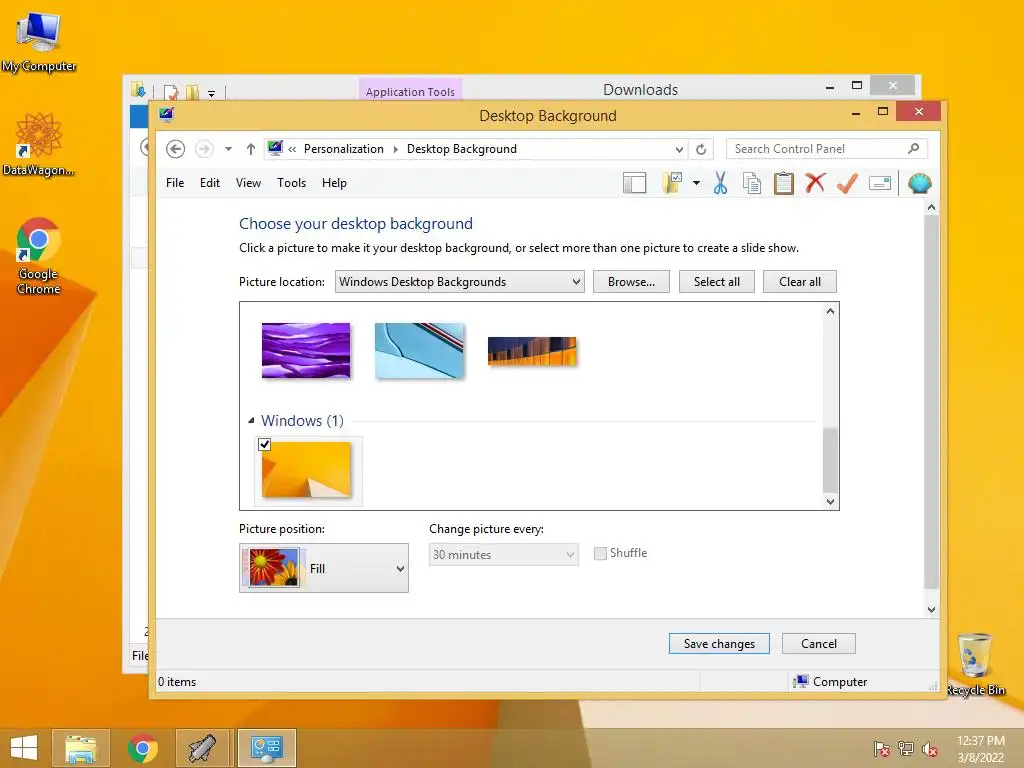Open the Picture location dropdown

[x=460, y=282]
